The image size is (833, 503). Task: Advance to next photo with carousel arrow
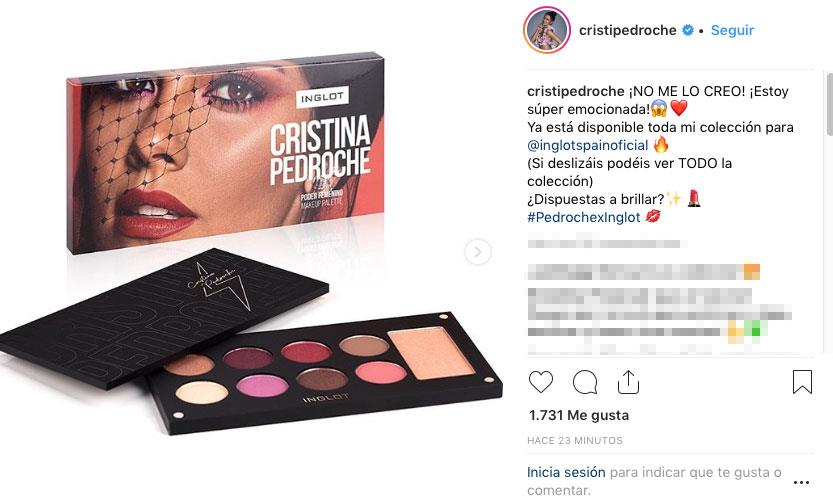pos(478,252)
